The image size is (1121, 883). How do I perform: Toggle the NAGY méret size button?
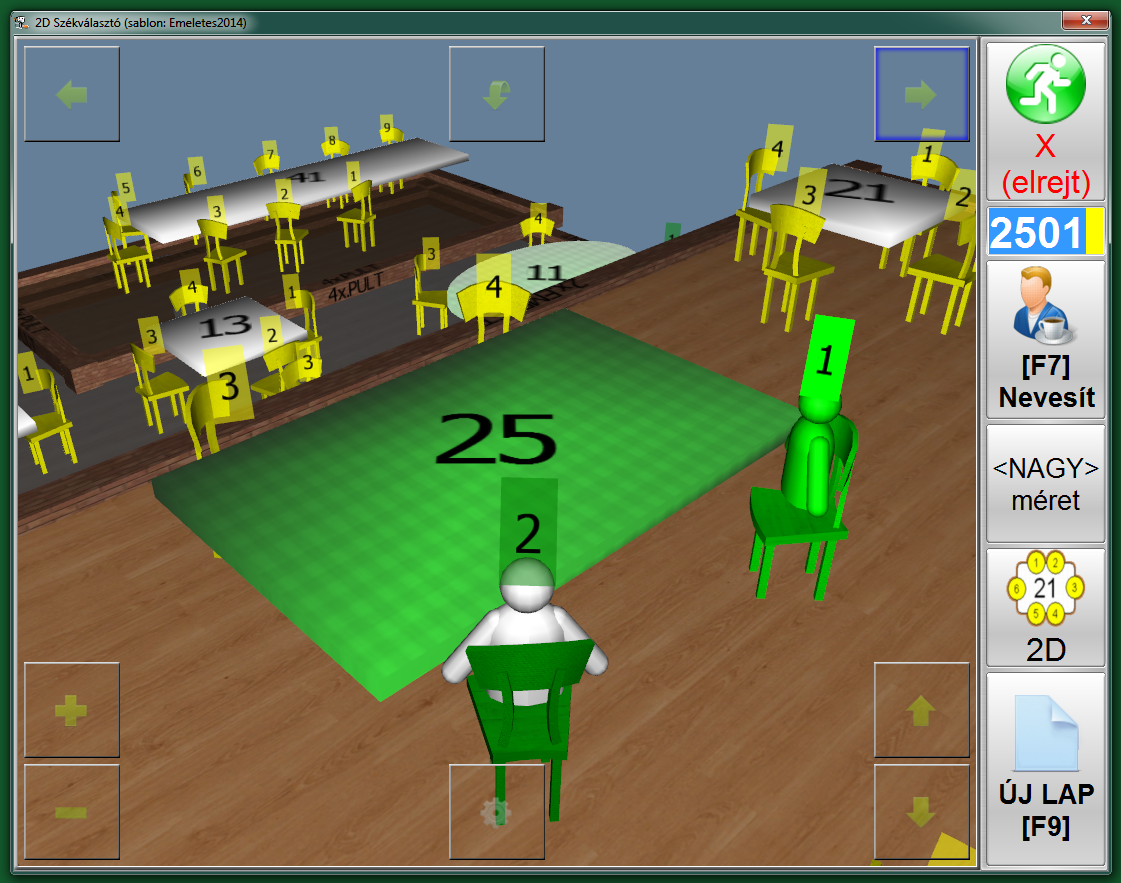point(1045,483)
